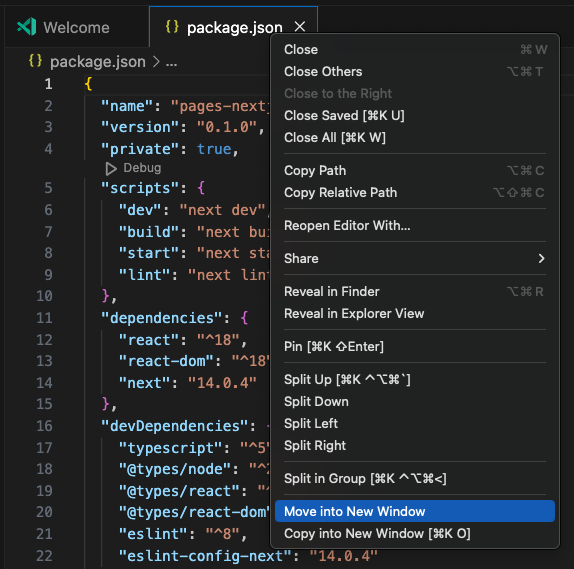This screenshot has height=569, width=574.
Task: Click the "react-dom" key on line 13
Action: pos(166,361)
